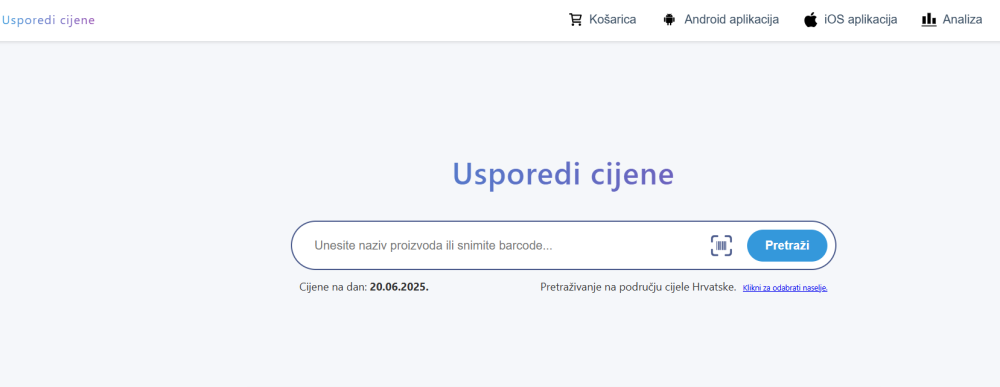Click the shopping cart icon

pos(575,20)
